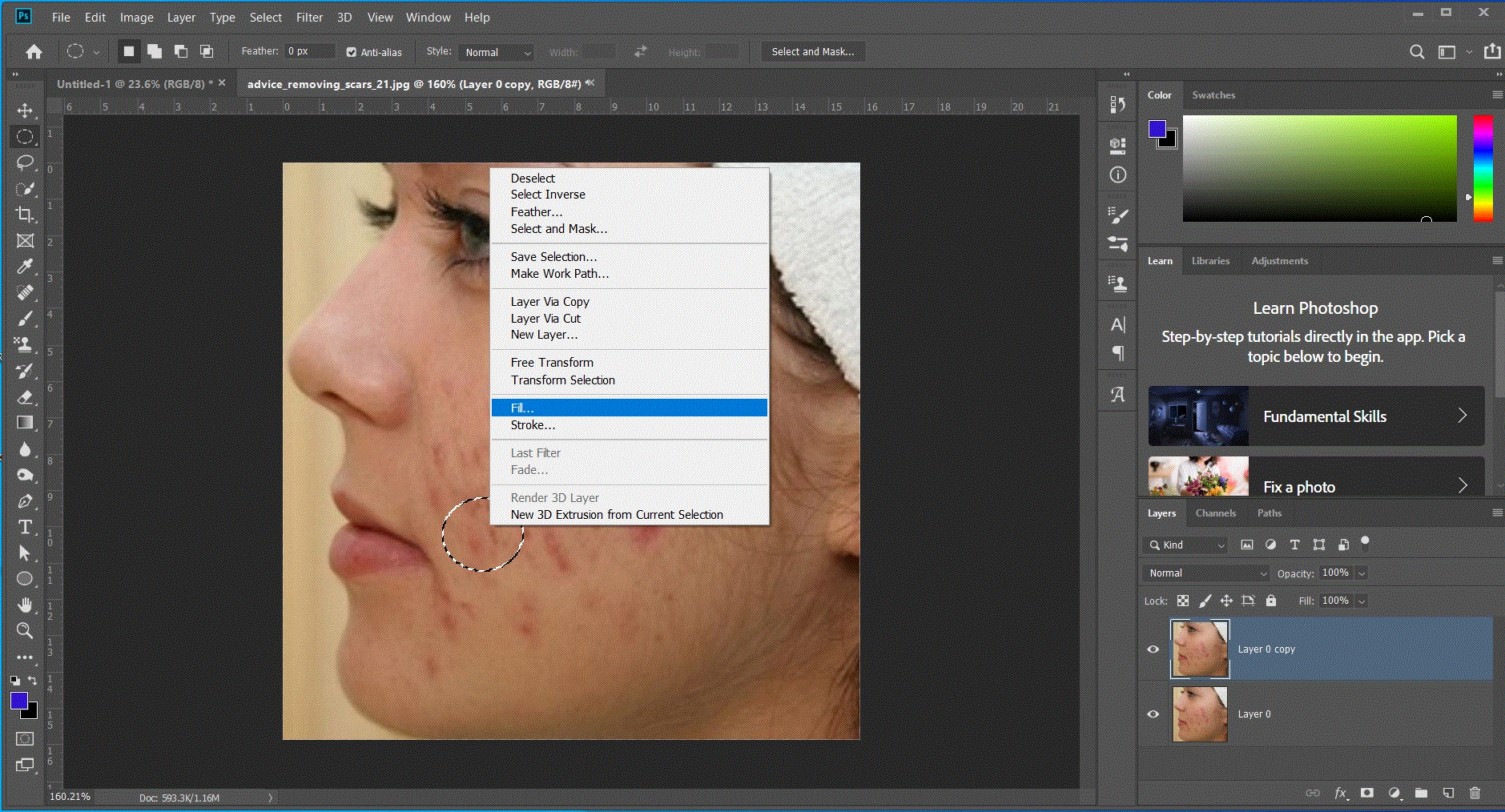Hide the Layer 0 copy layer
Image resolution: width=1505 pixels, height=812 pixels.
(x=1153, y=649)
